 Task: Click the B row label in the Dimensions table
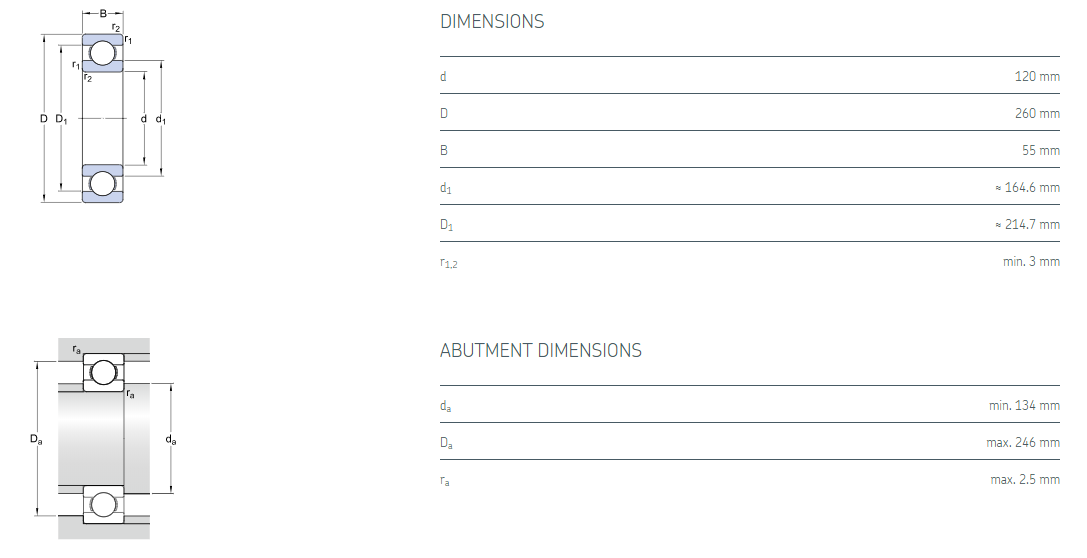pos(444,150)
